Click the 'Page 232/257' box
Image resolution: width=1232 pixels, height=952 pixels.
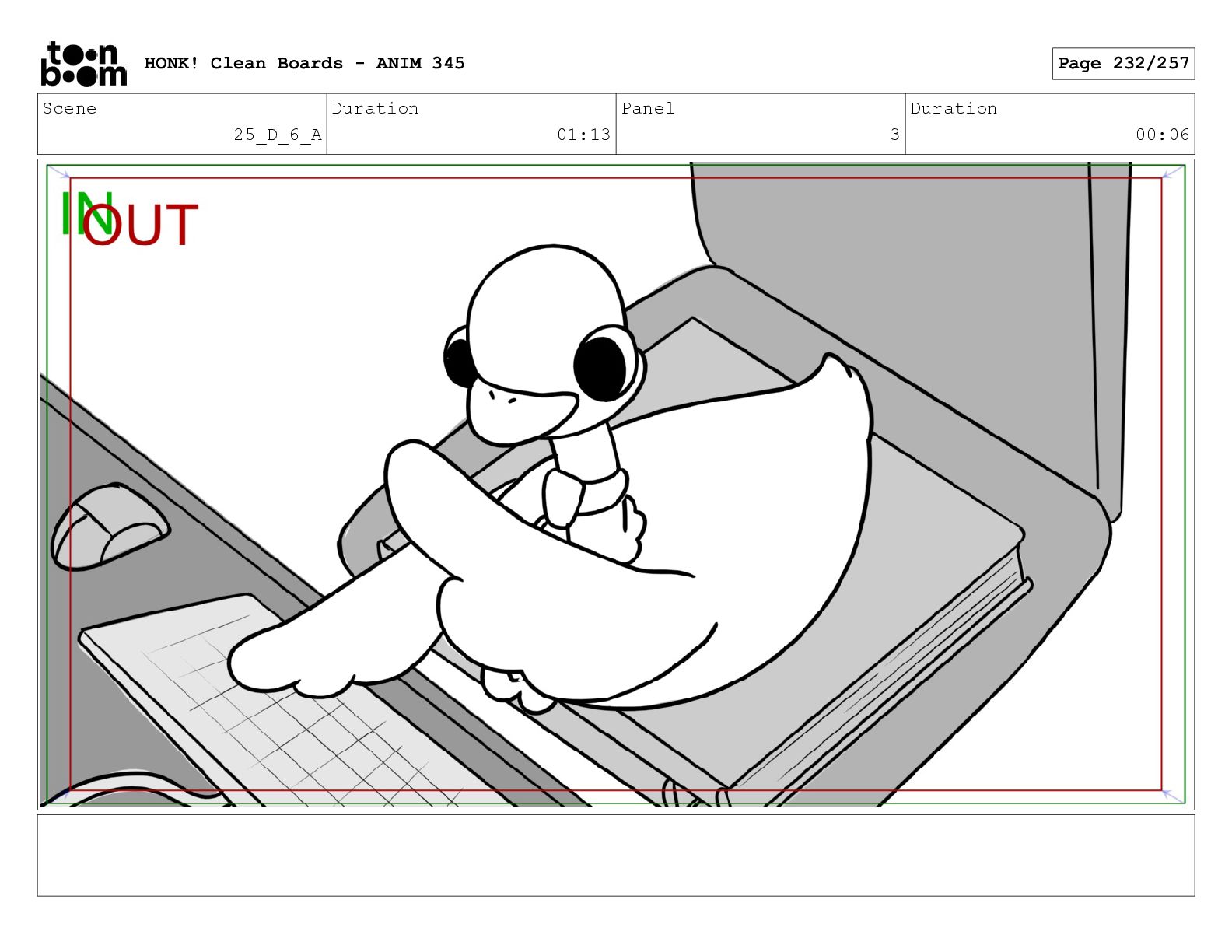click(1123, 64)
